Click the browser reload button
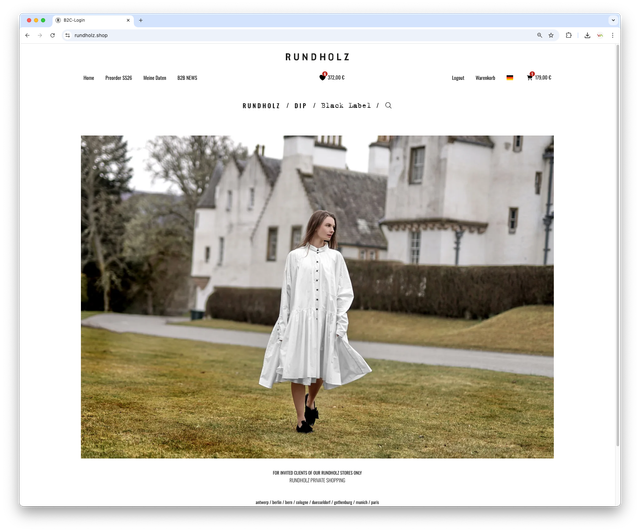 point(53,35)
